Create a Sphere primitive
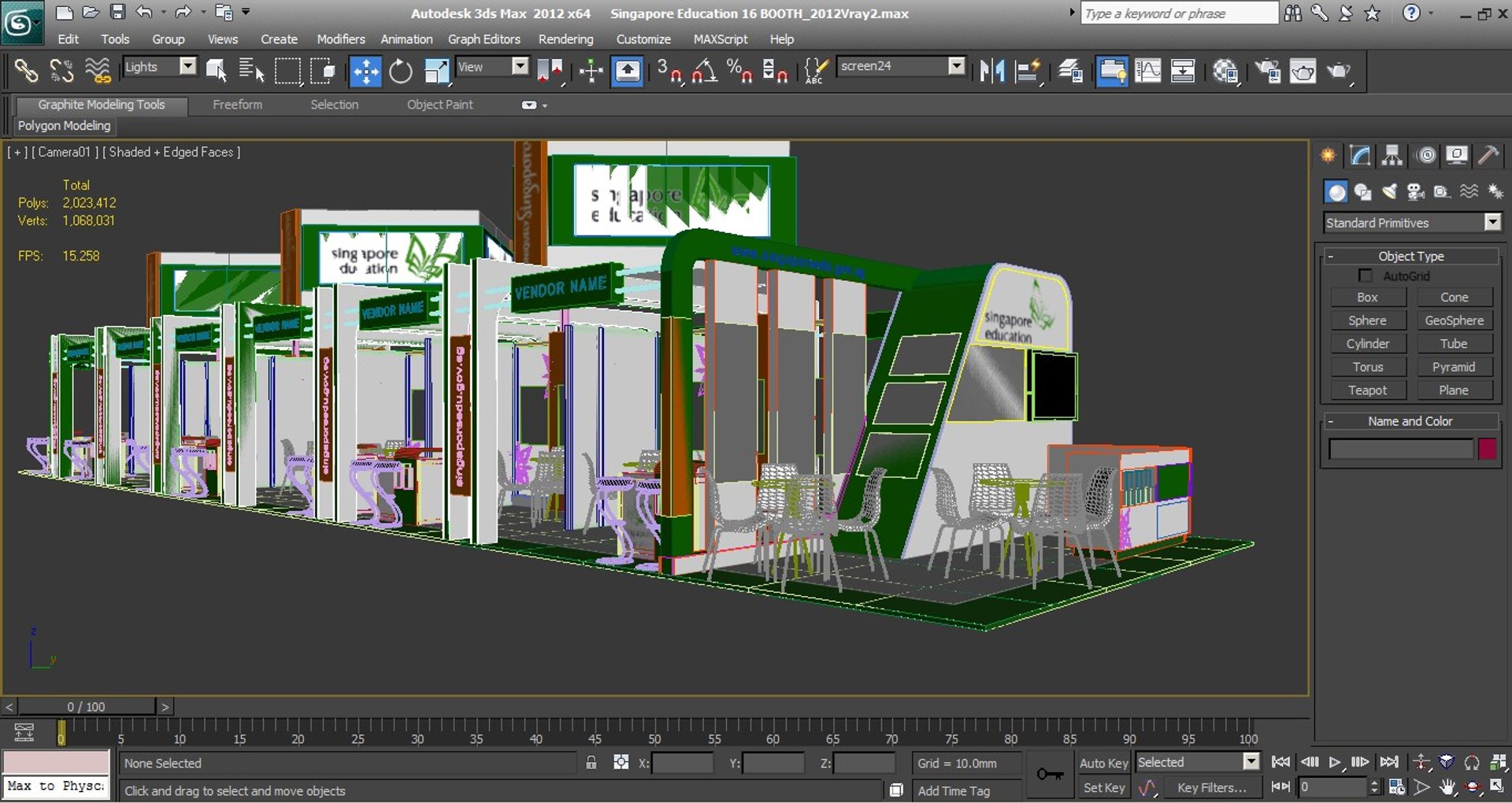Screen dimensions: 1512x803 [x=1368, y=320]
